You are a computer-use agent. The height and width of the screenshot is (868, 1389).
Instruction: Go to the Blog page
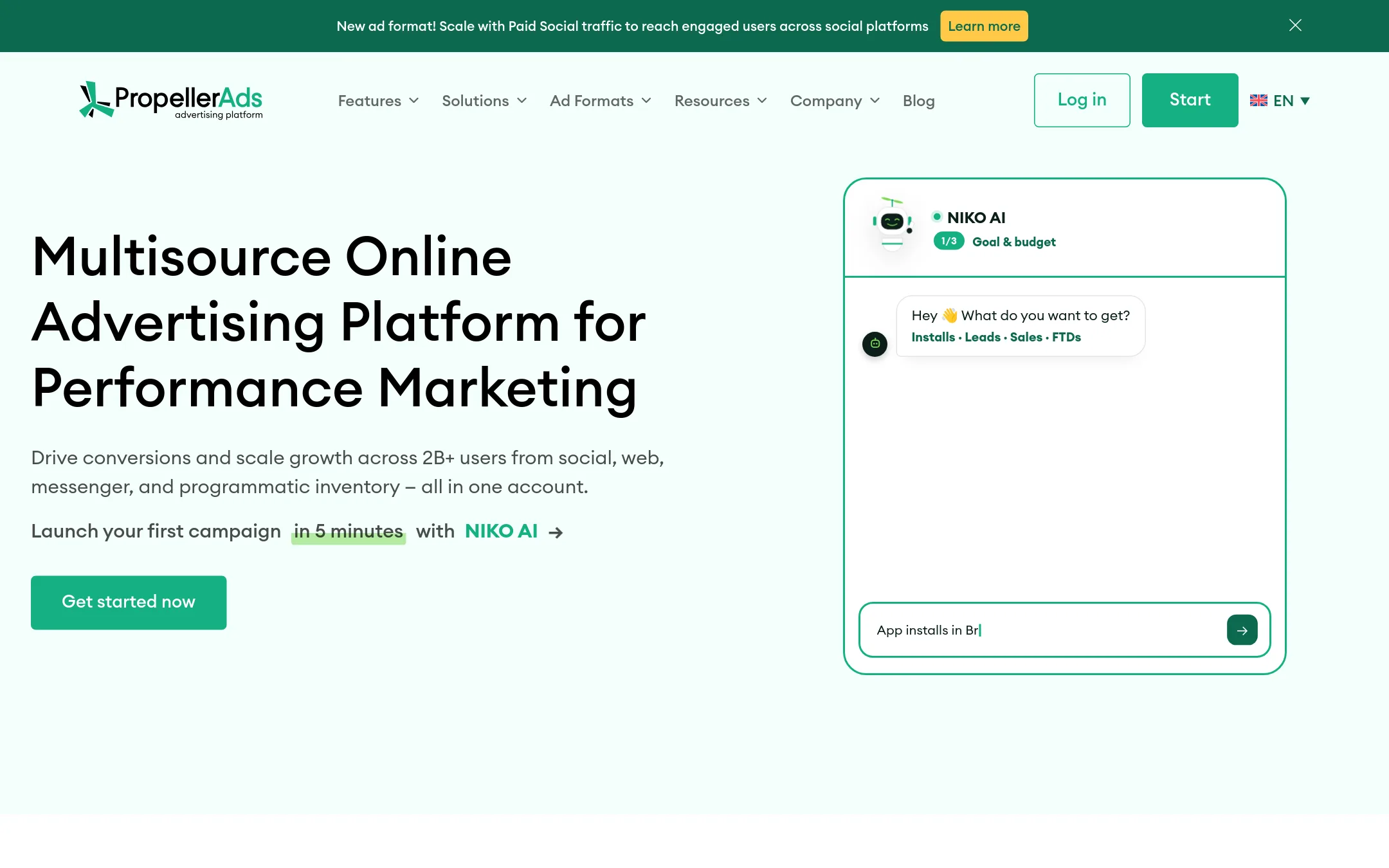918,101
